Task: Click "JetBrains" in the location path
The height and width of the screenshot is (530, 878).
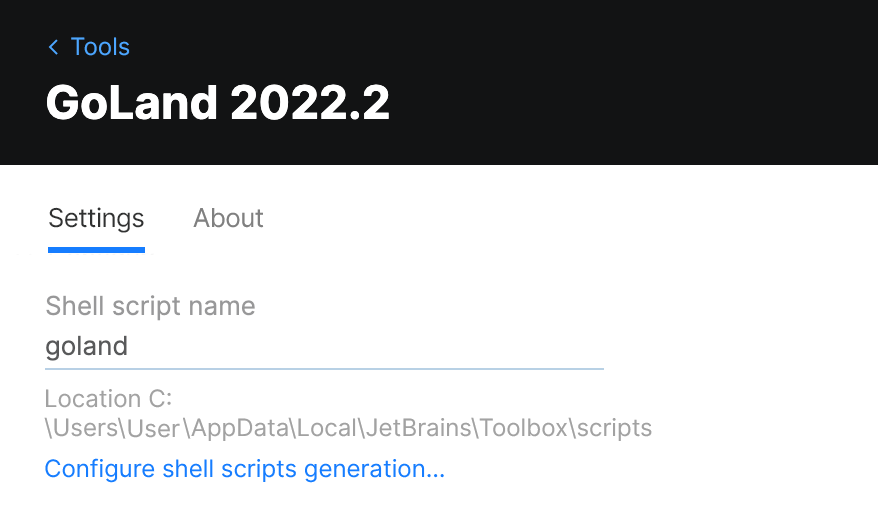Action: coord(416,428)
